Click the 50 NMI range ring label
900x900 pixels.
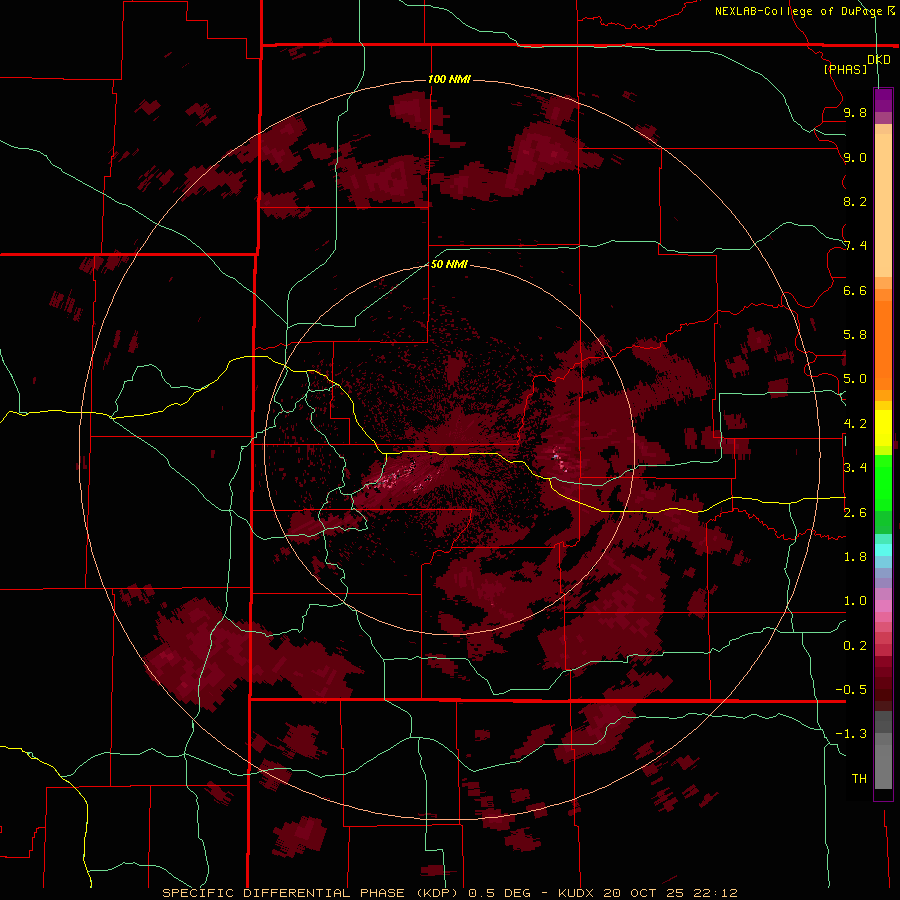click(x=449, y=264)
